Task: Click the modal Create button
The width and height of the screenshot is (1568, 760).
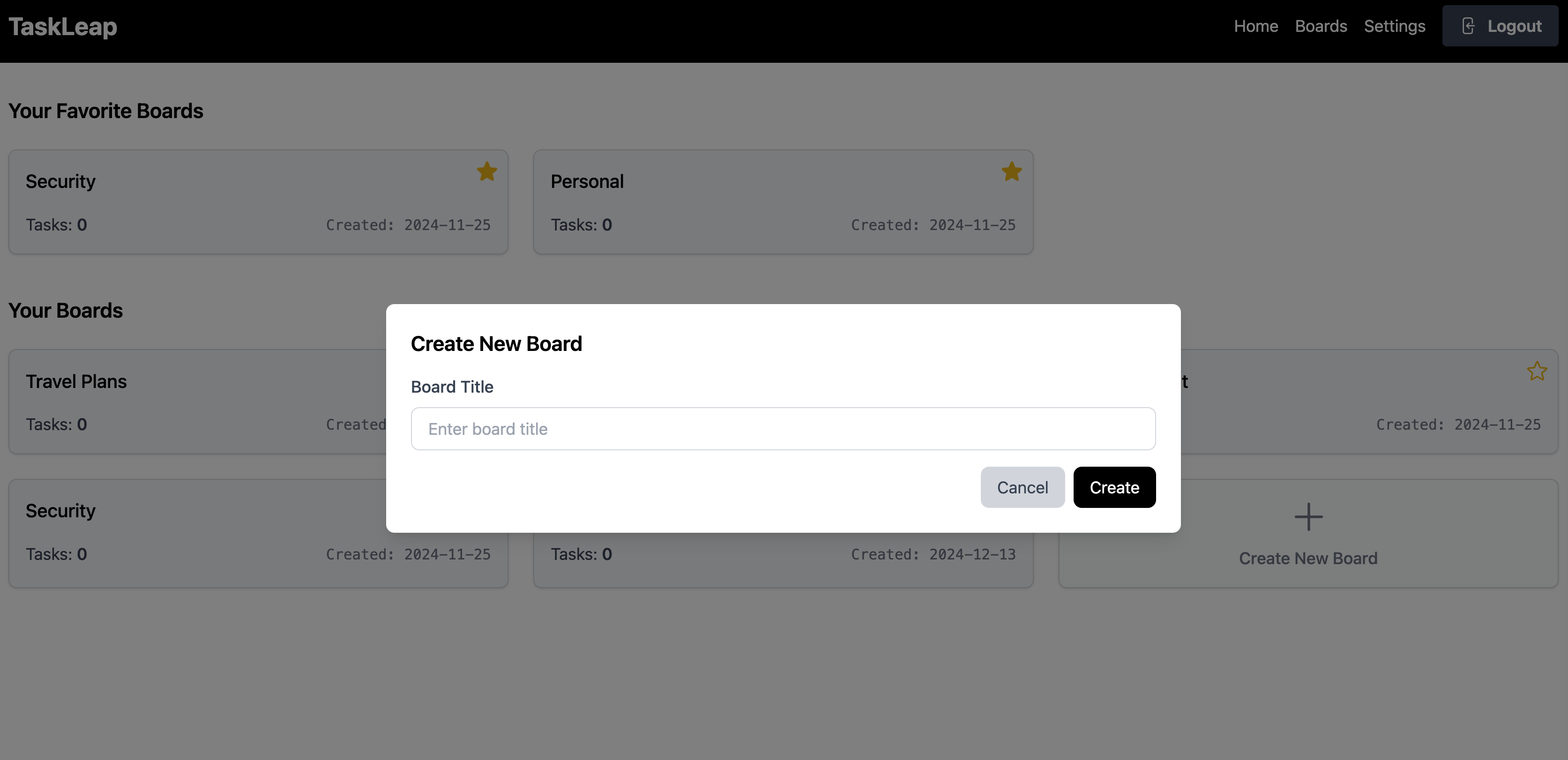Action: tap(1114, 487)
